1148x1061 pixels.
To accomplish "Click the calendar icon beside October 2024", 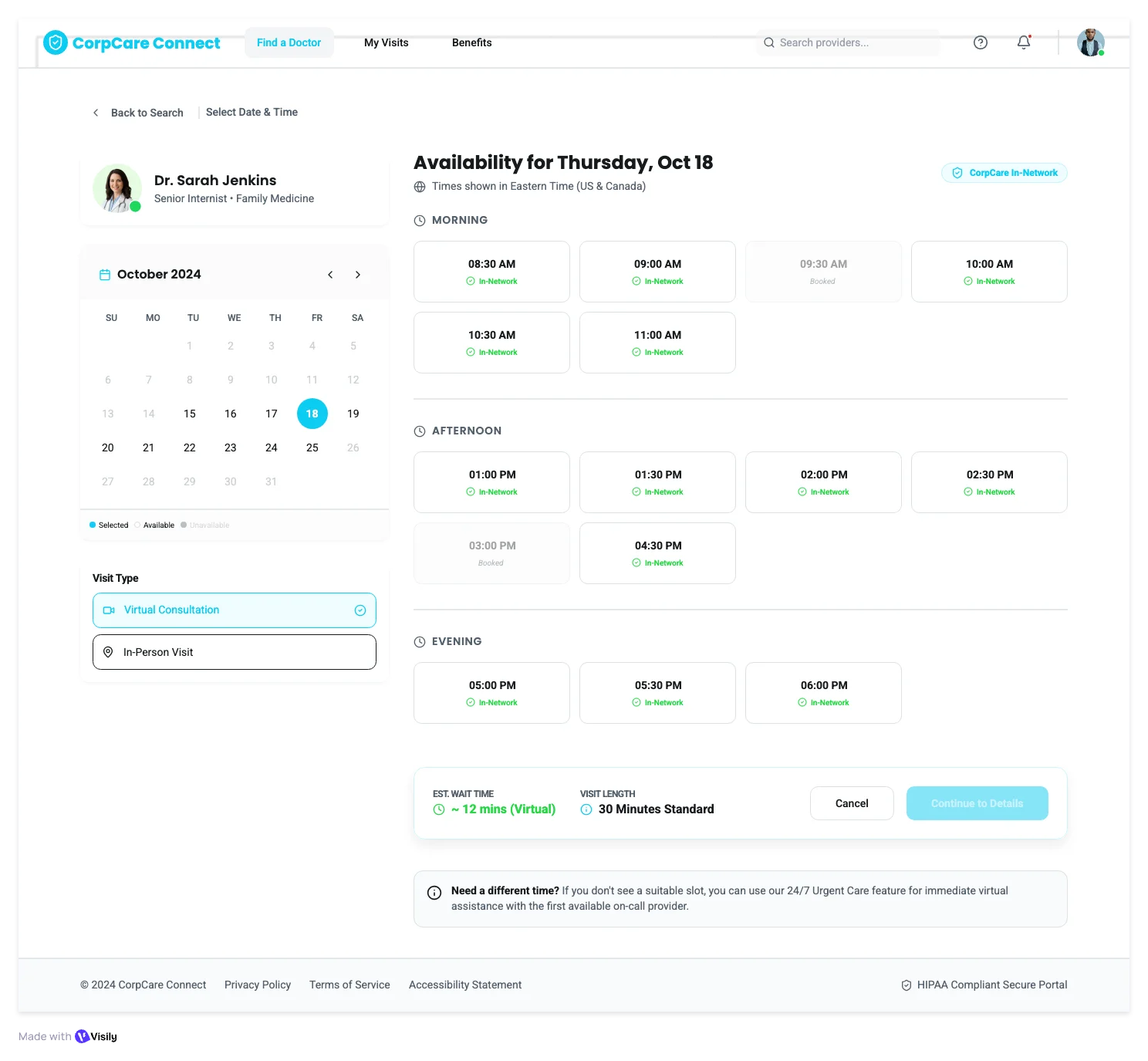I will pos(105,274).
